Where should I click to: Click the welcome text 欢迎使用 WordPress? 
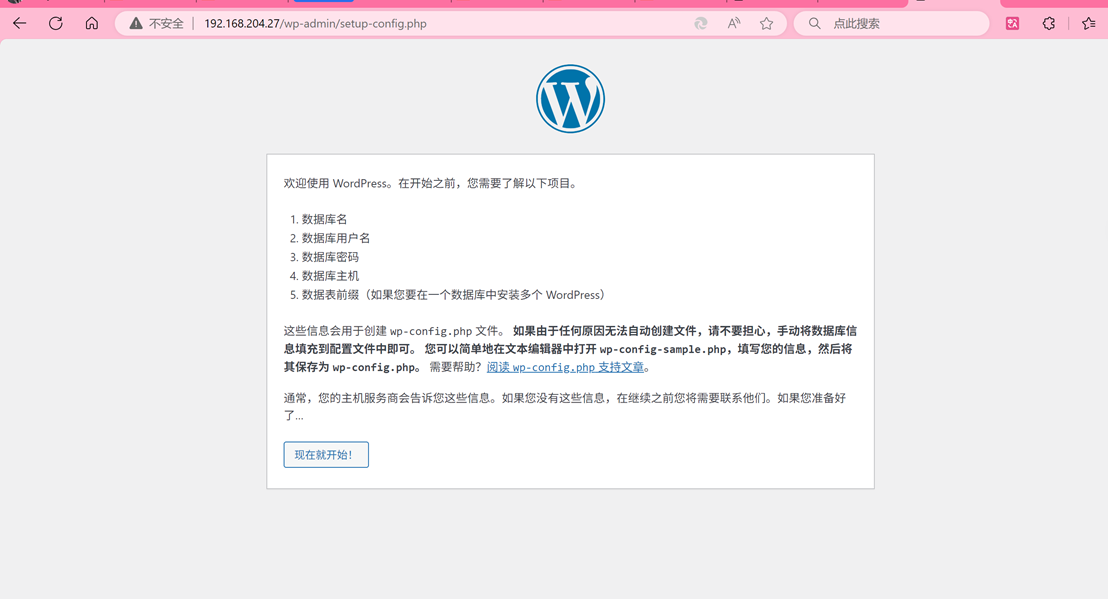click(336, 183)
